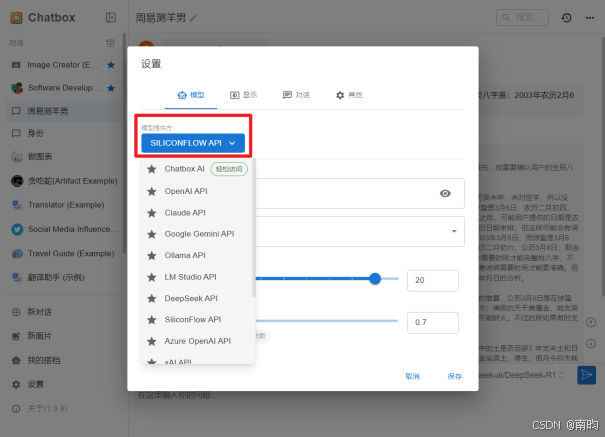Open the deepseek-ai/DeepSeek-R1 model selector
This screenshot has height=437, width=605.
point(521,375)
